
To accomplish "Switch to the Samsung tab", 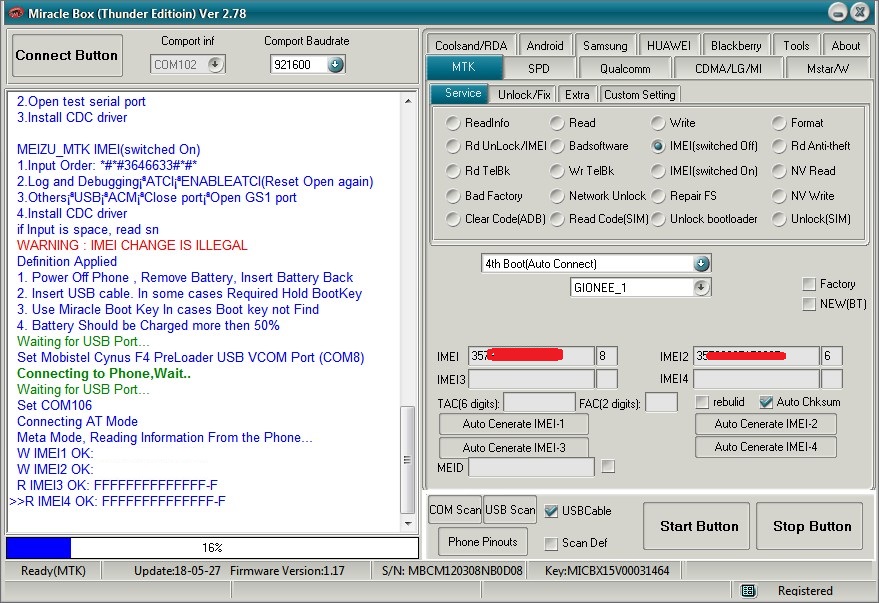I will [605, 45].
